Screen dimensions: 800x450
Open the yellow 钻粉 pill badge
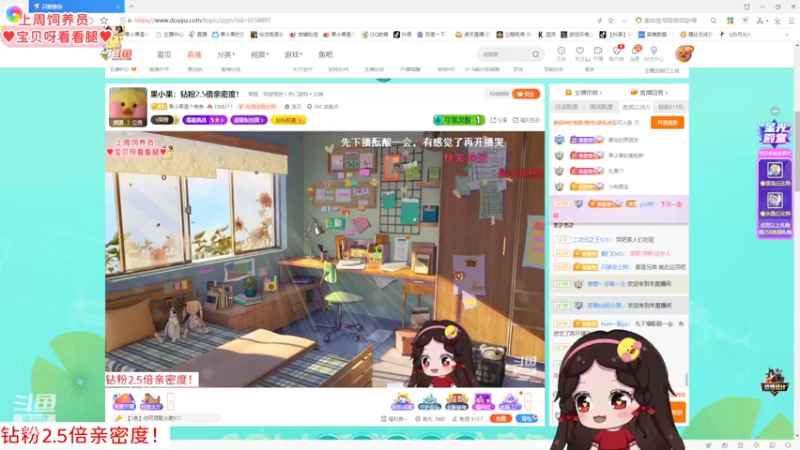coord(288,120)
